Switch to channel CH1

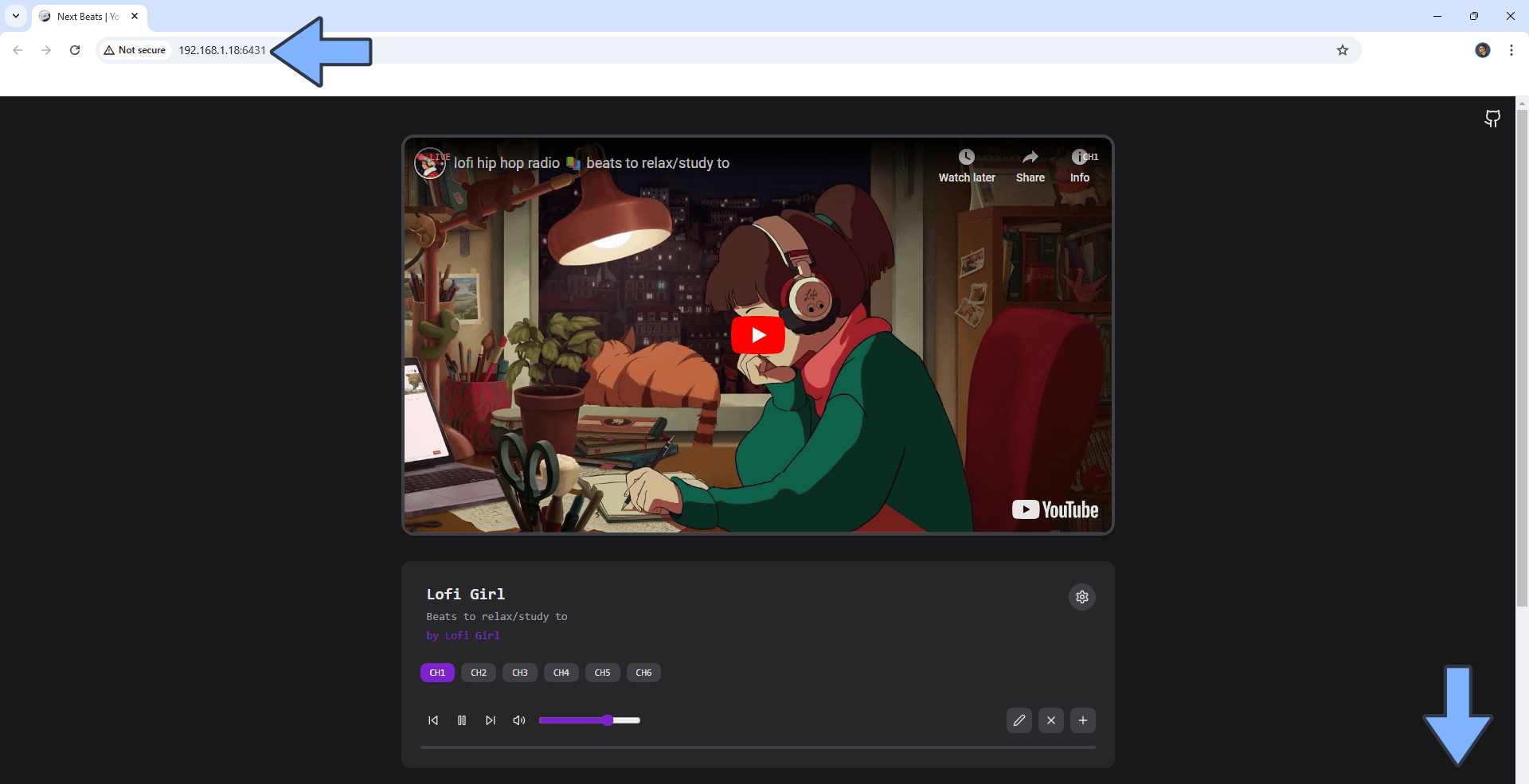437,673
